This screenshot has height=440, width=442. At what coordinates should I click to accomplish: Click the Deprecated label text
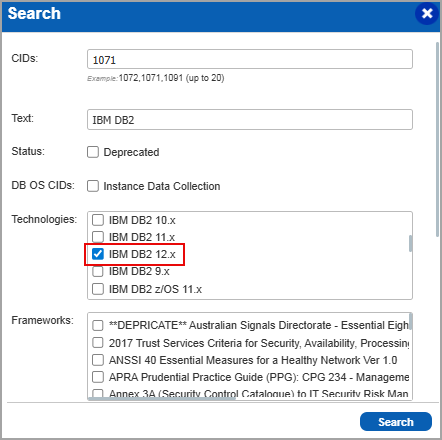click(131, 152)
